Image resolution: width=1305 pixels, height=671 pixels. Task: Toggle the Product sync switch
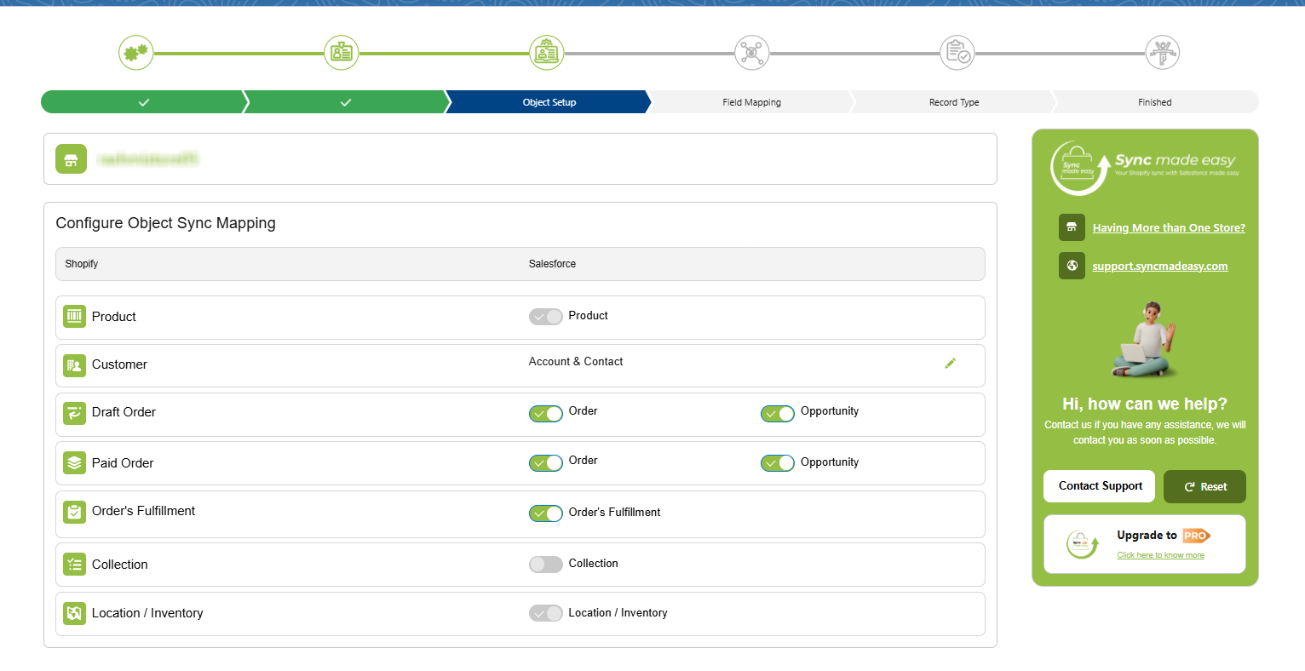pos(546,316)
